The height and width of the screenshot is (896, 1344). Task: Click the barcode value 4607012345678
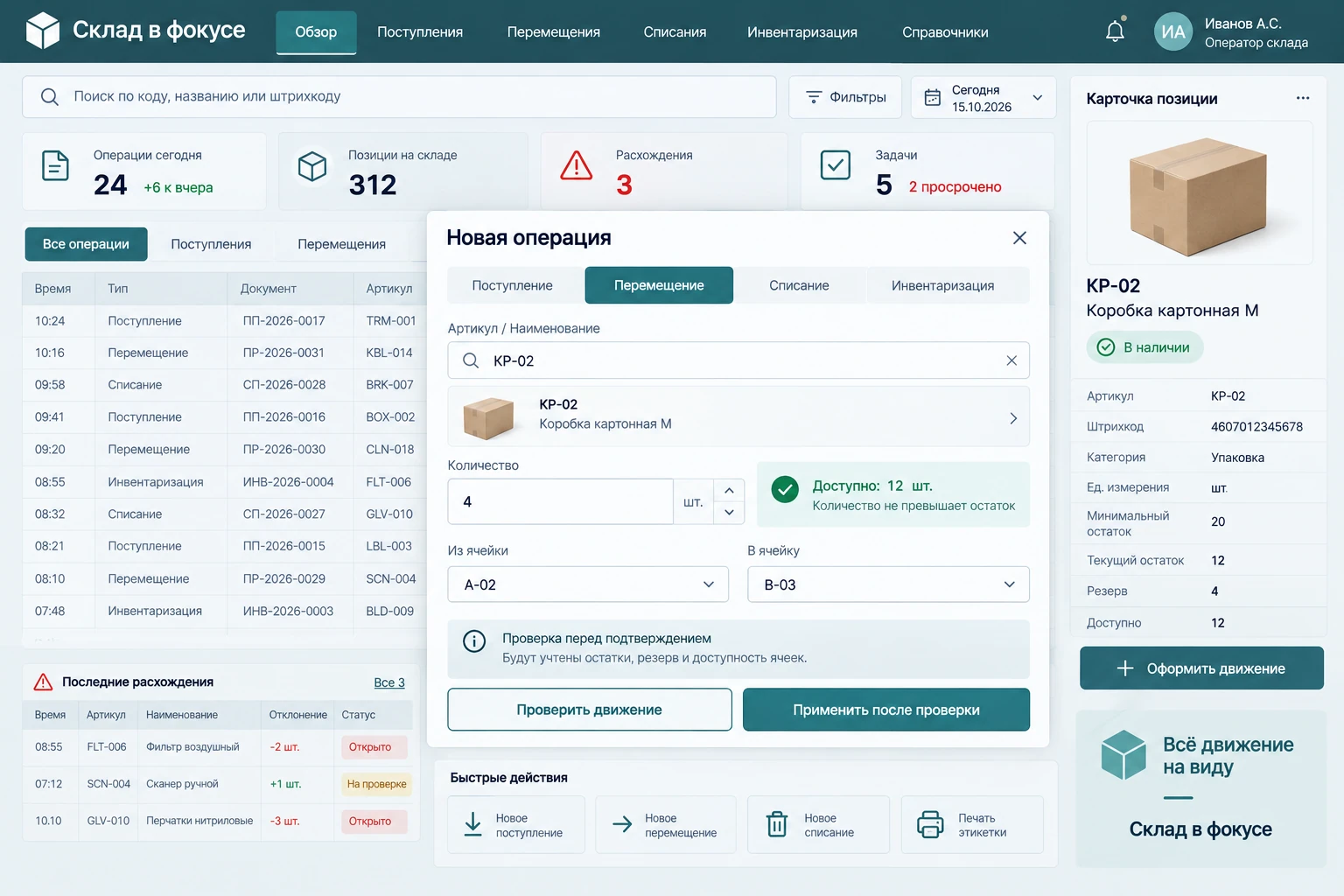[1256, 427]
